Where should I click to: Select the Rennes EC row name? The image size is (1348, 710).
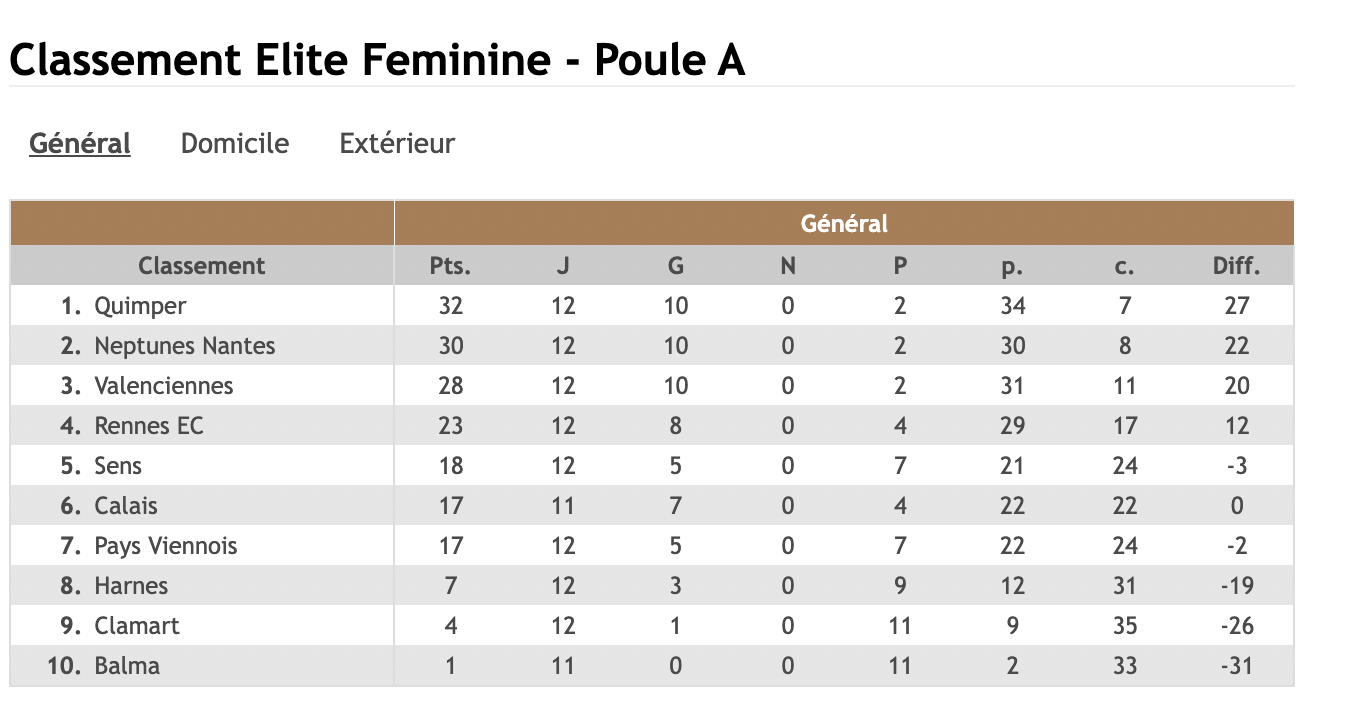click(148, 426)
